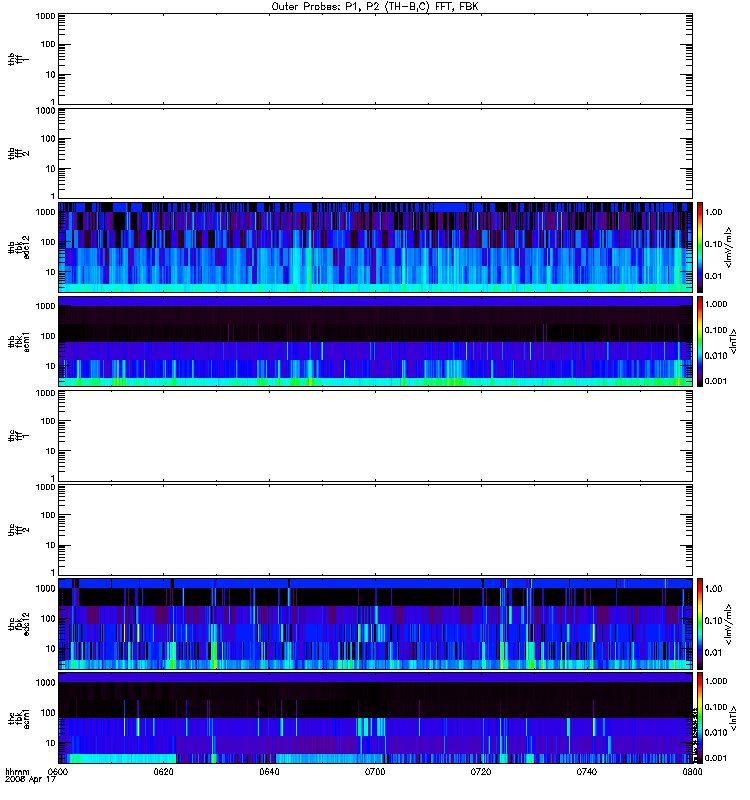Click the thc fff 1 y-axis label
This screenshot has height=800, width=750.
(19, 436)
